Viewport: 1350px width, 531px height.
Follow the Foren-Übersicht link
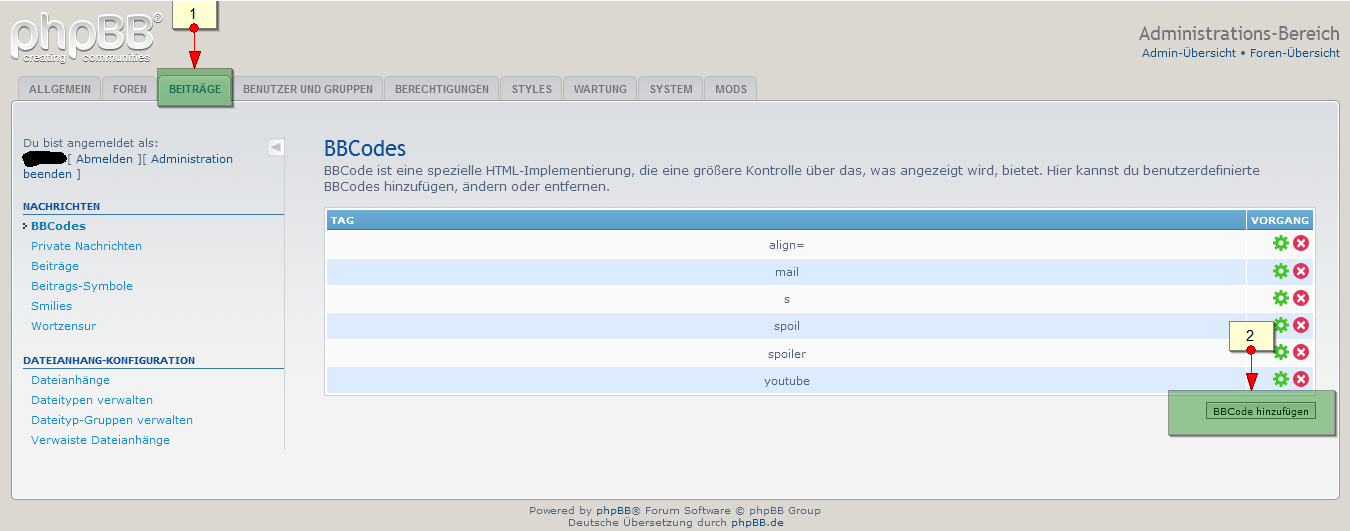(x=1295, y=53)
